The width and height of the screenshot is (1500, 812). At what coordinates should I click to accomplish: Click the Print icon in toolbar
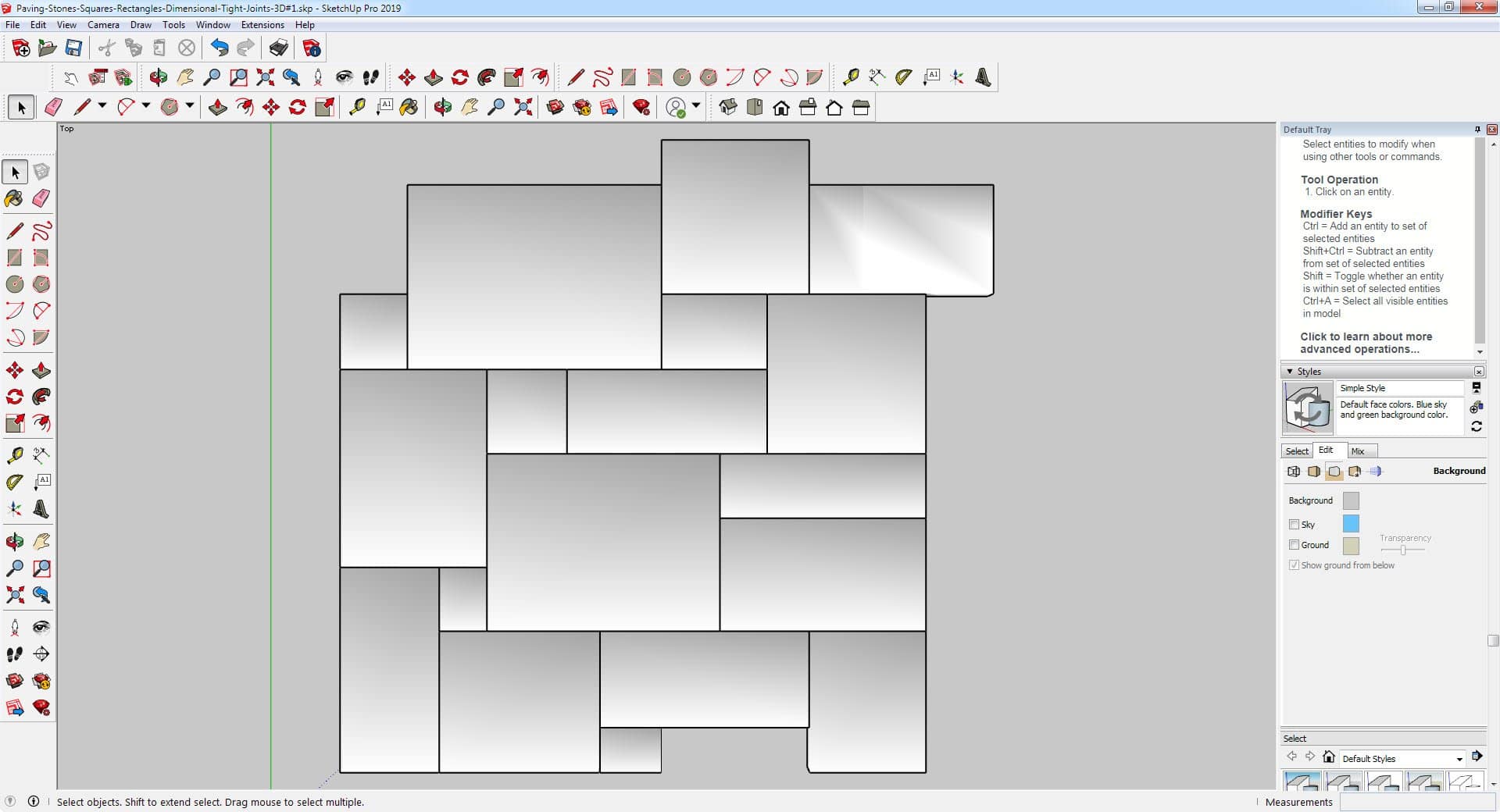278,48
